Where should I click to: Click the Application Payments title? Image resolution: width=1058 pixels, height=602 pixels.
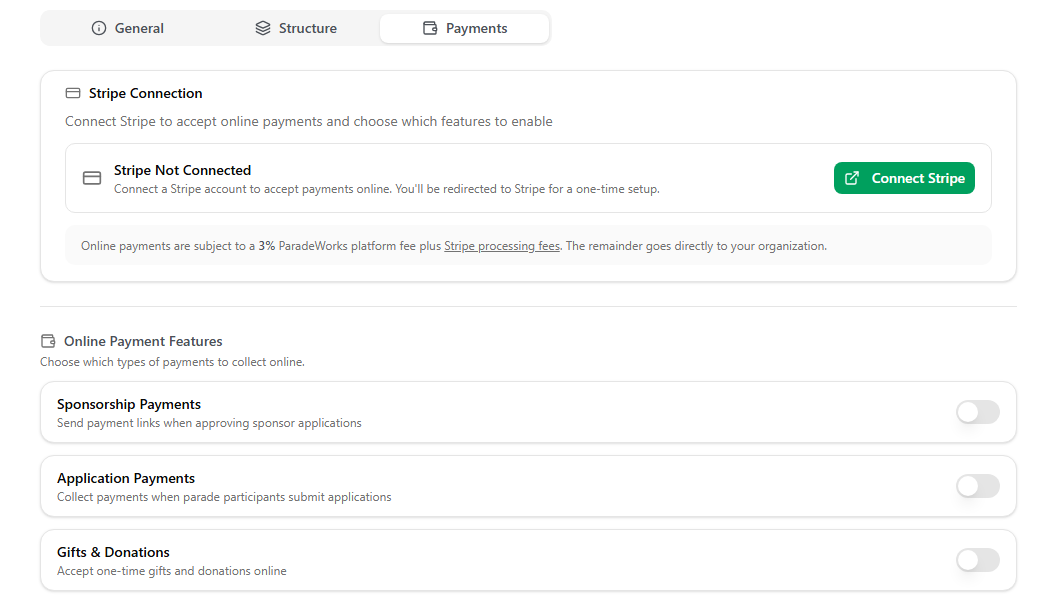[x=126, y=478]
